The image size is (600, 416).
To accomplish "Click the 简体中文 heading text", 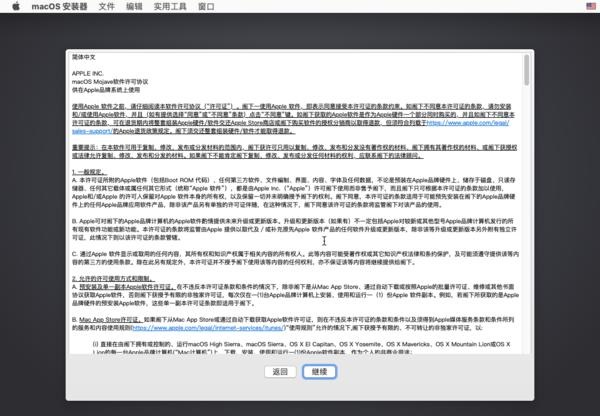I will click(x=84, y=57).
